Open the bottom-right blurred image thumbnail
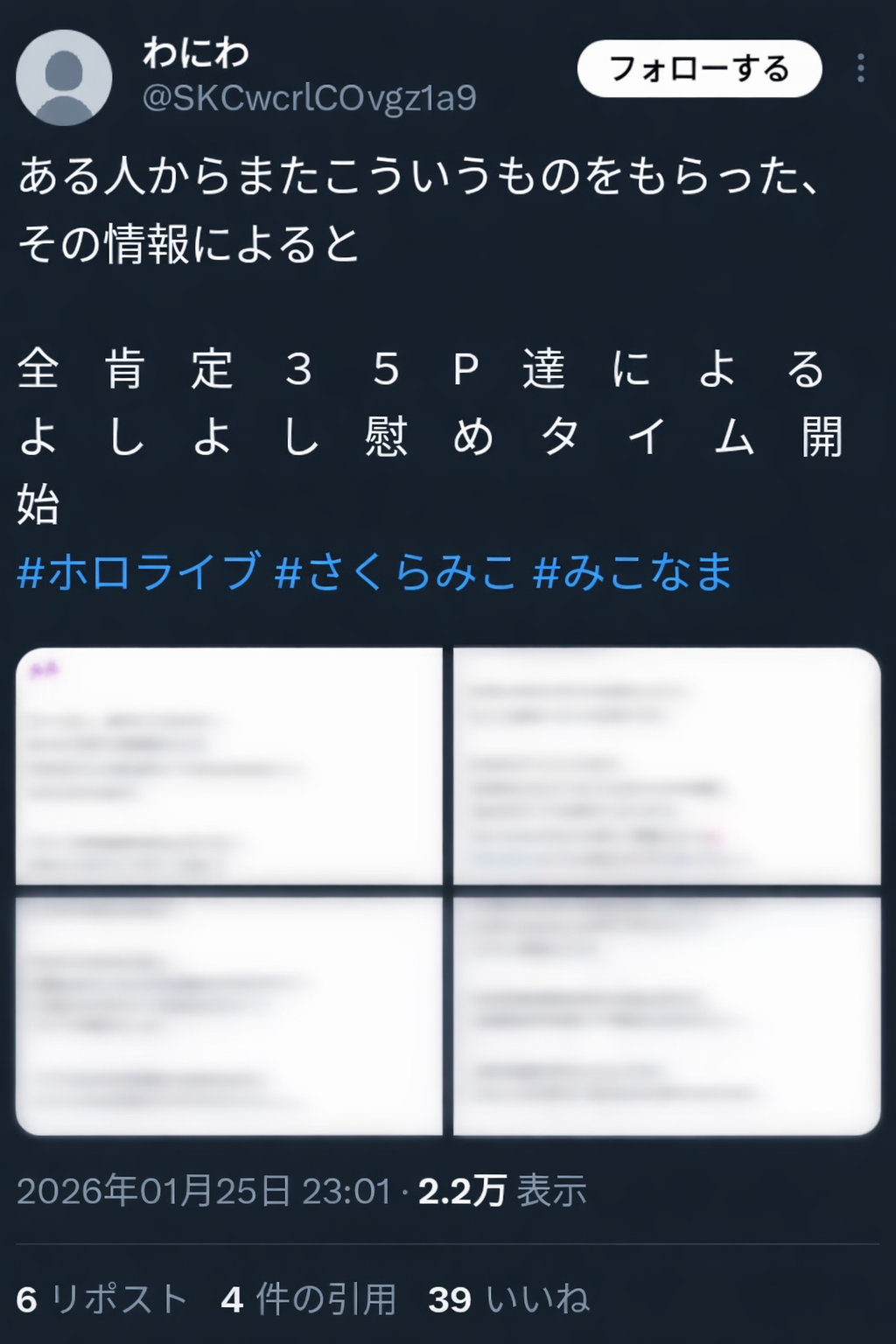Image resolution: width=896 pixels, height=1344 pixels. (667, 1016)
